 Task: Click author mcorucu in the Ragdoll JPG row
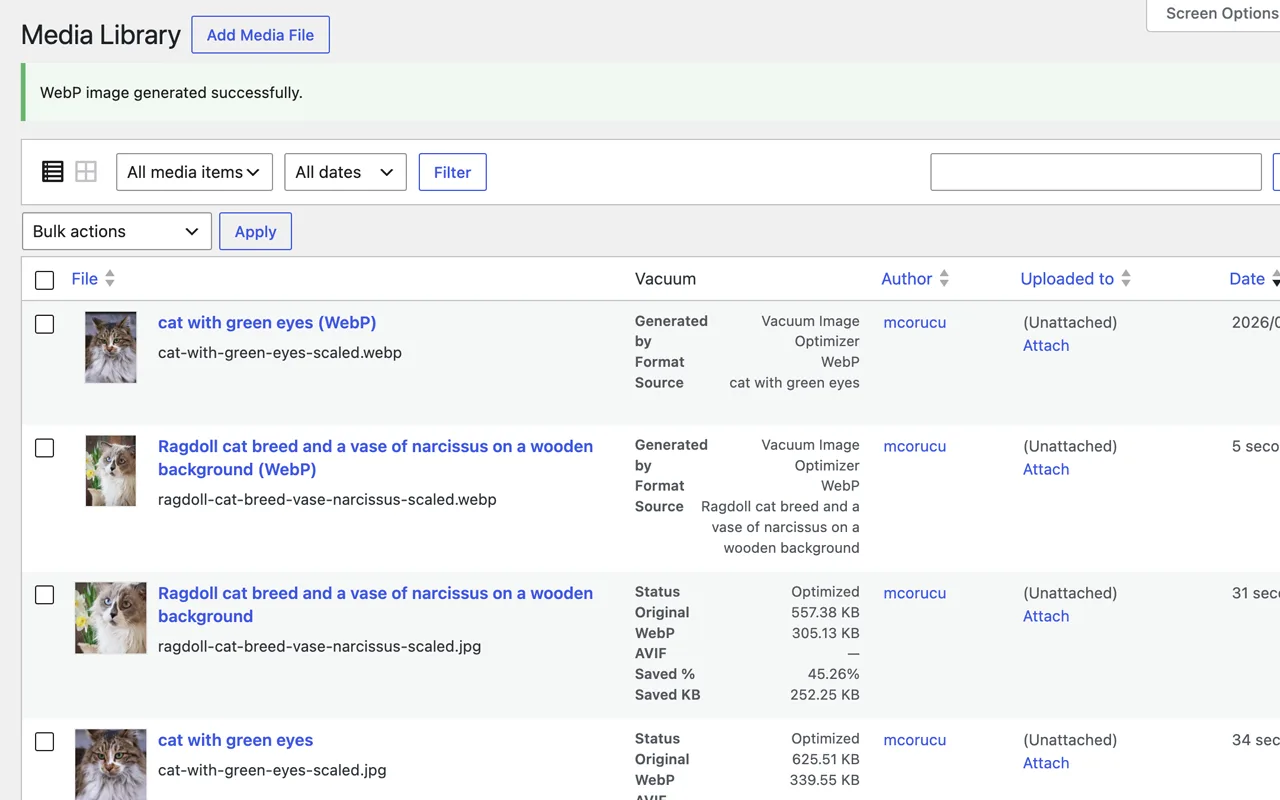914,593
